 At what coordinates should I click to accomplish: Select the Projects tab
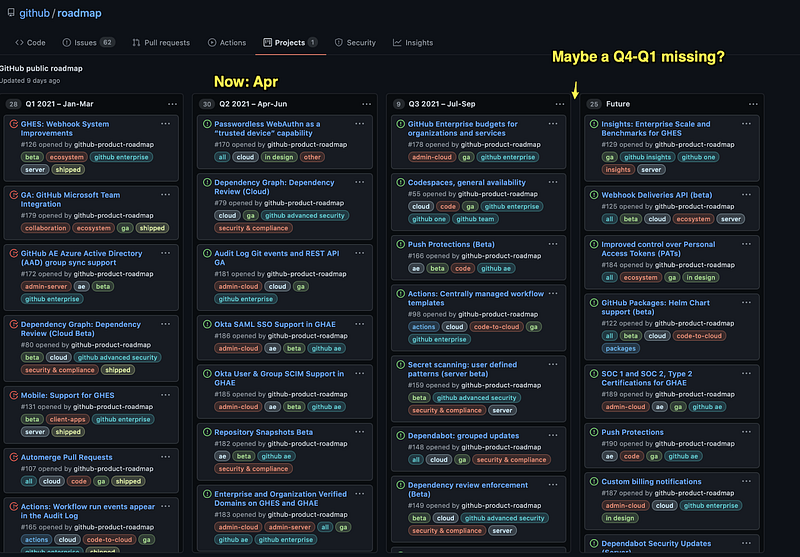pos(290,43)
